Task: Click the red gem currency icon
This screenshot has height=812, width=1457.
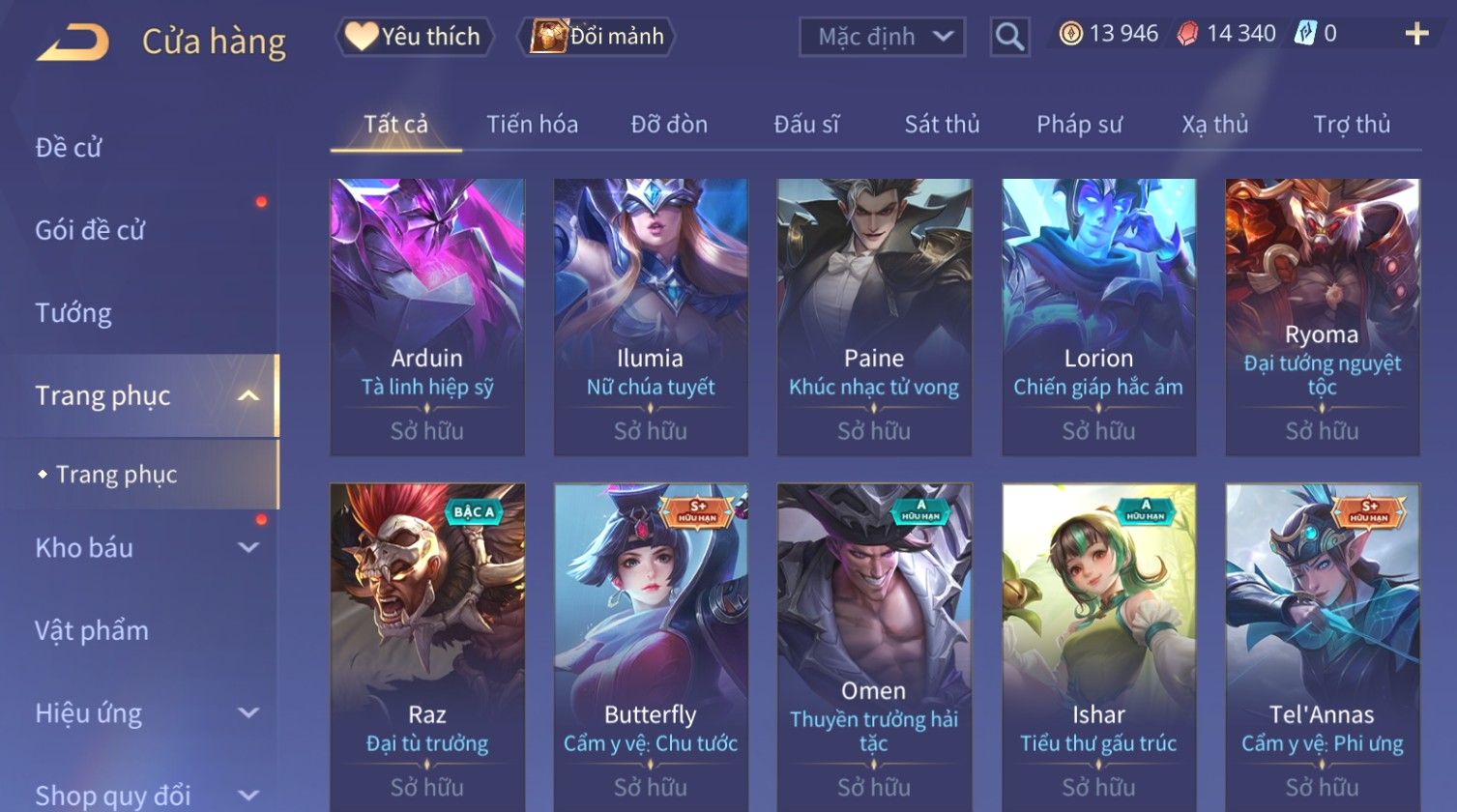Action: tap(1188, 34)
